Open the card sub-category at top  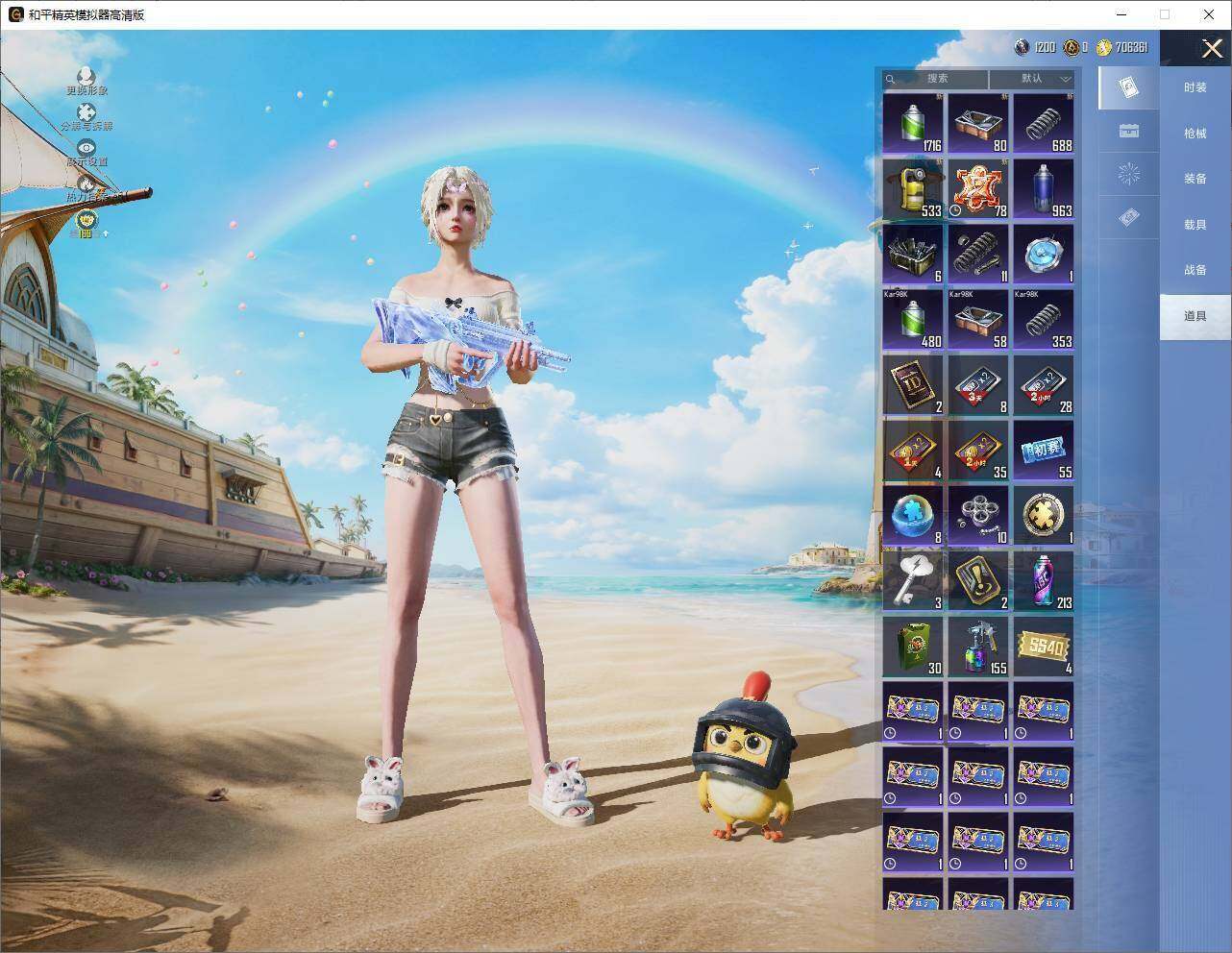click(1129, 88)
